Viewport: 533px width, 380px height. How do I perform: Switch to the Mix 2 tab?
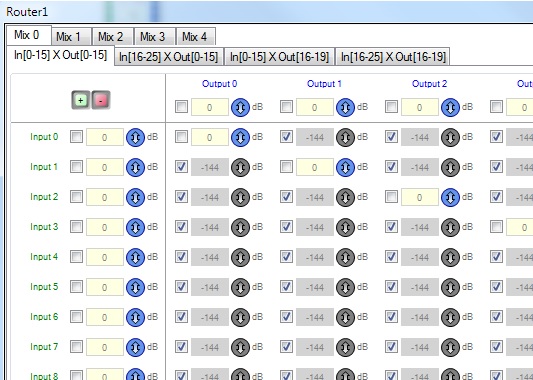[113, 36]
